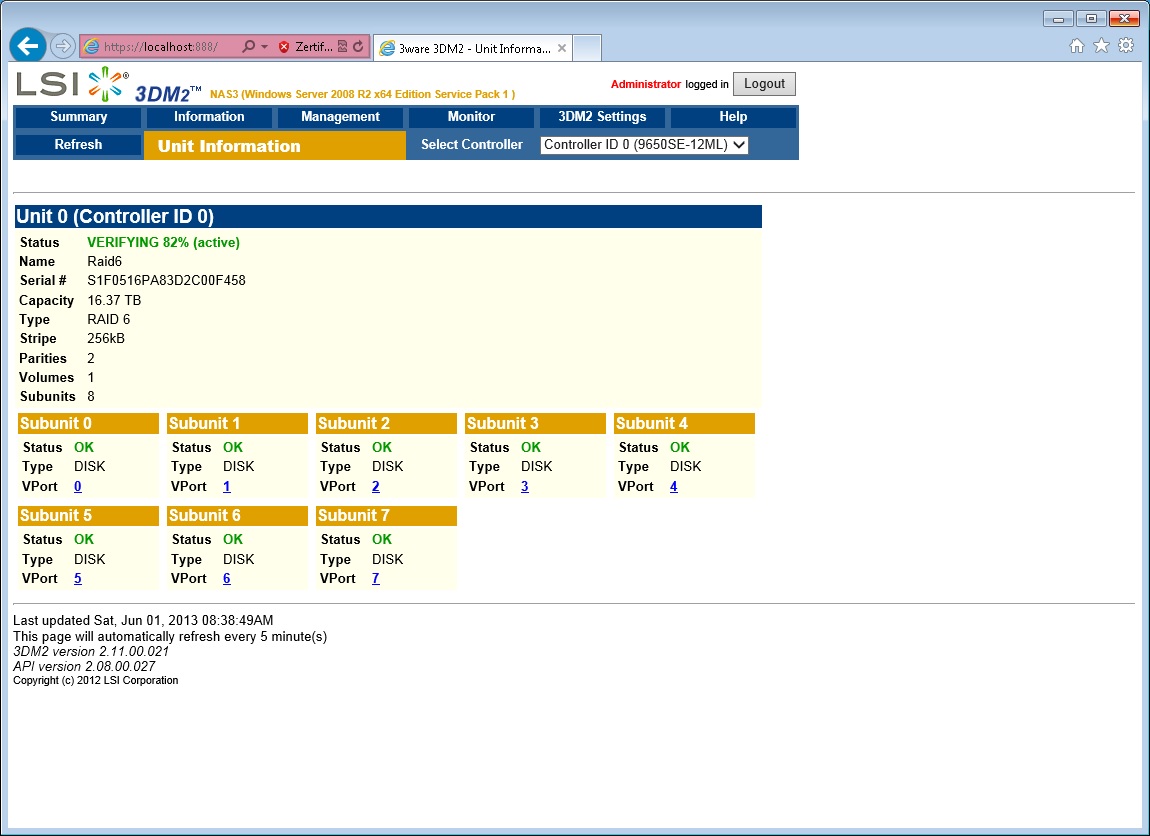Click the Refresh button in the navigation bar
Viewport: 1150px width, 836px height.
pos(78,144)
